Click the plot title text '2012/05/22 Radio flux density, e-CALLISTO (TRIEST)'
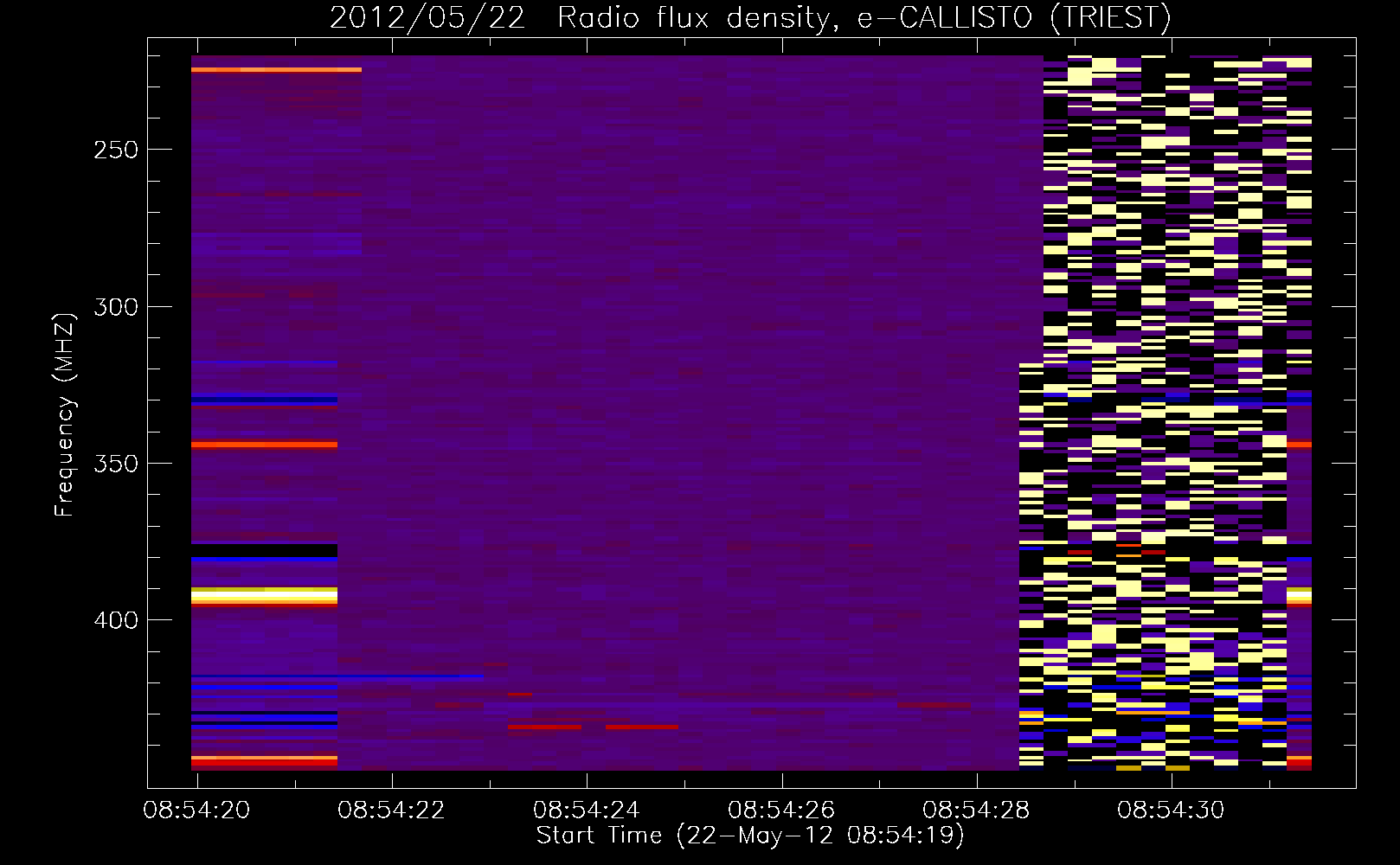1400x865 pixels. (750, 18)
